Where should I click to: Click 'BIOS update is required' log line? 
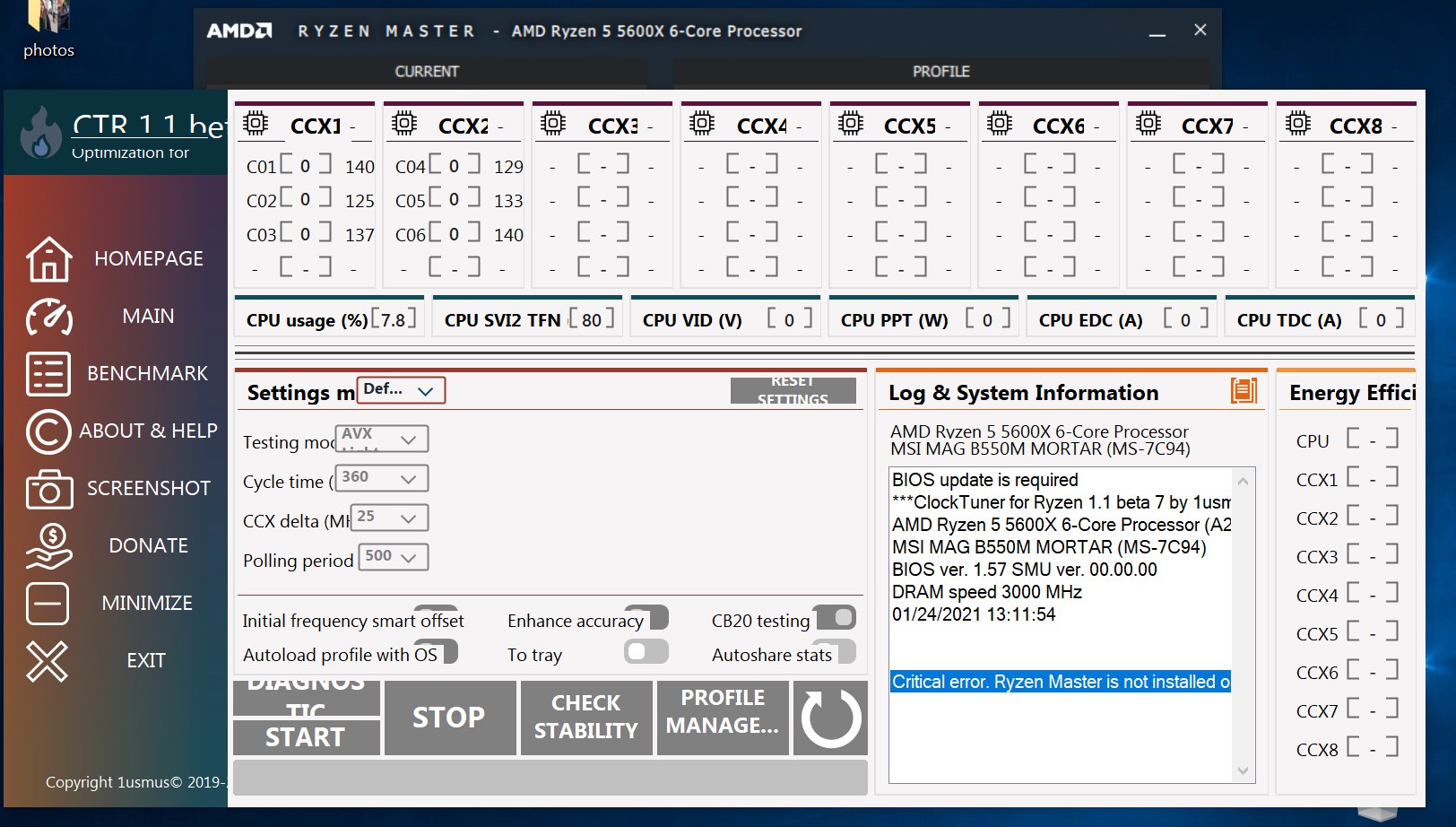click(985, 480)
